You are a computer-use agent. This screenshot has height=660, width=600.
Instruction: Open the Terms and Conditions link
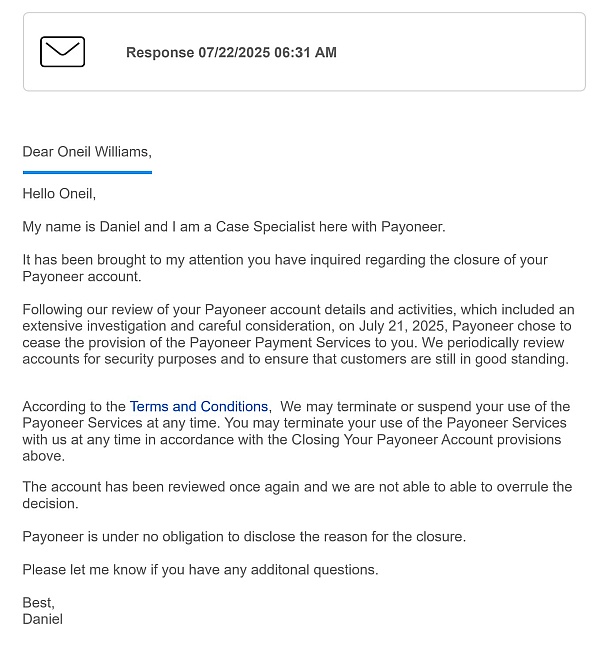click(x=199, y=407)
